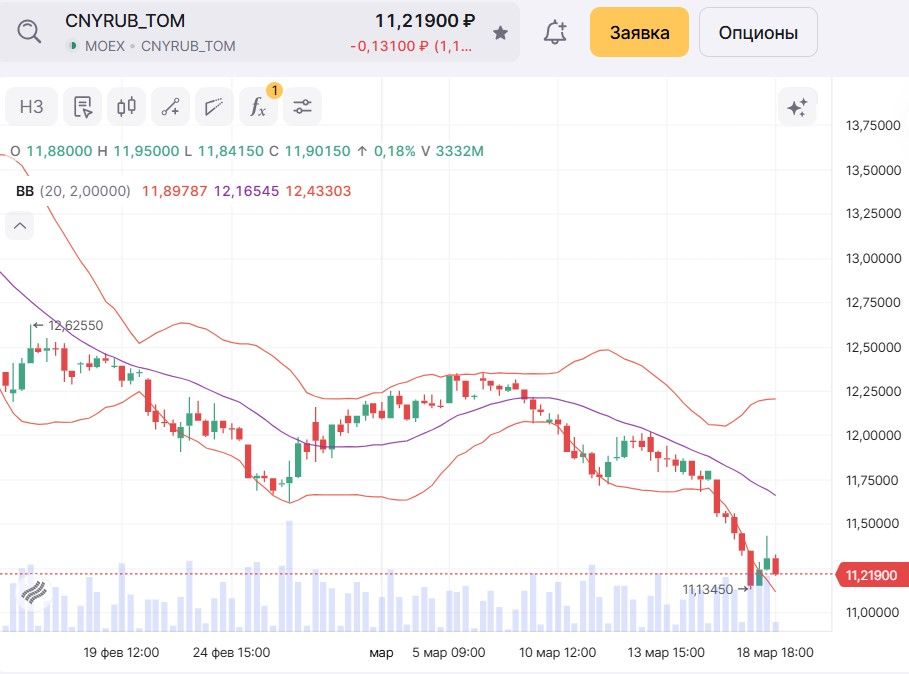The height and width of the screenshot is (674, 909).
Task: Collapse the indicator legend with chevron
Action: tap(20, 226)
